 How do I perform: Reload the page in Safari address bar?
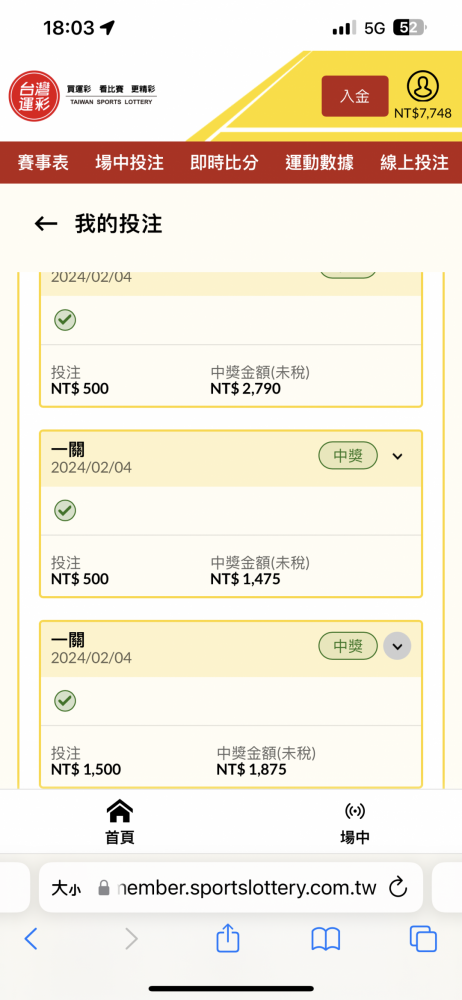point(398,887)
